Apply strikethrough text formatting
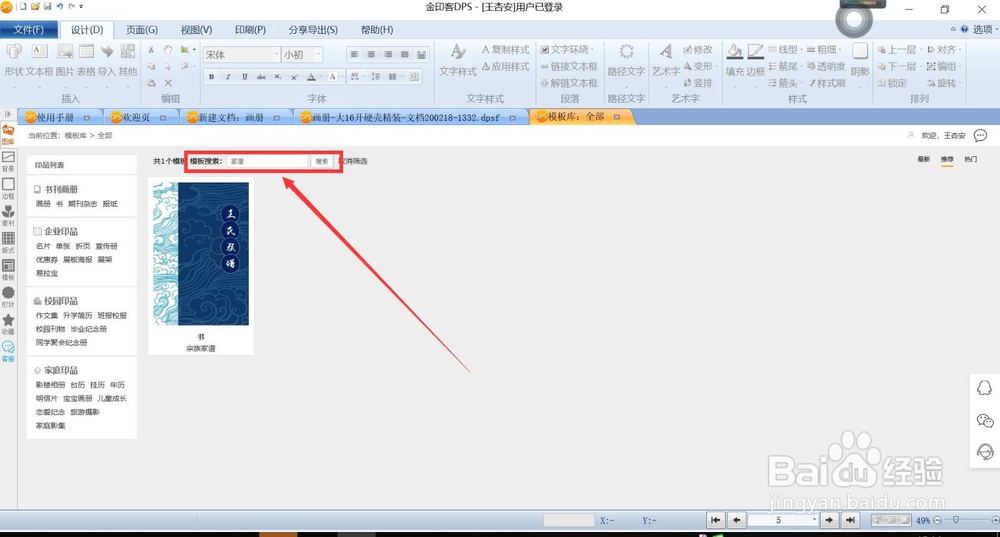Image resolution: width=1000 pixels, height=537 pixels. (261, 77)
